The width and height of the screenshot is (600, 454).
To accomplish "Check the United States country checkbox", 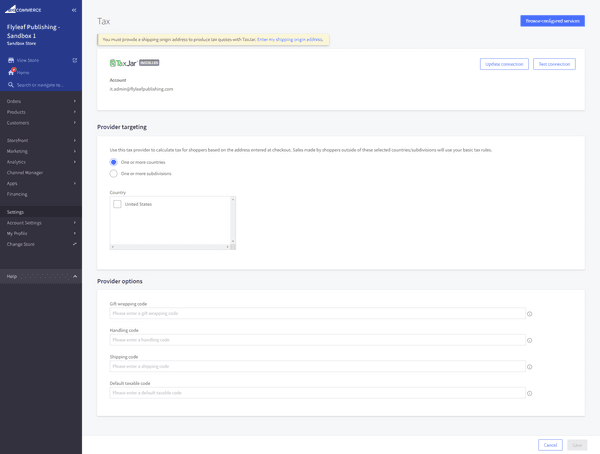I will pos(118,204).
